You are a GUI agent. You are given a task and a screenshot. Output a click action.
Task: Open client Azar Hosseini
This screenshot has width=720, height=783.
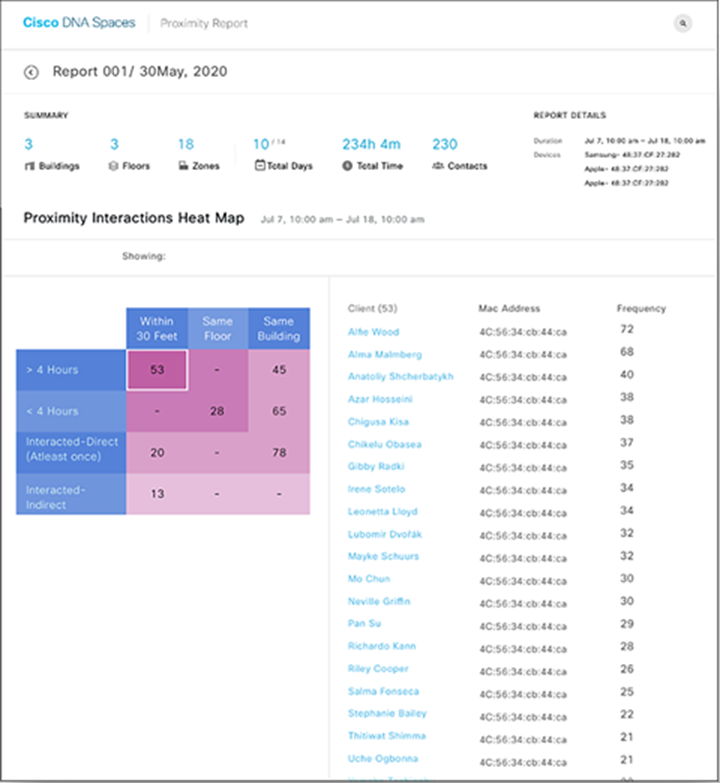tap(380, 399)
